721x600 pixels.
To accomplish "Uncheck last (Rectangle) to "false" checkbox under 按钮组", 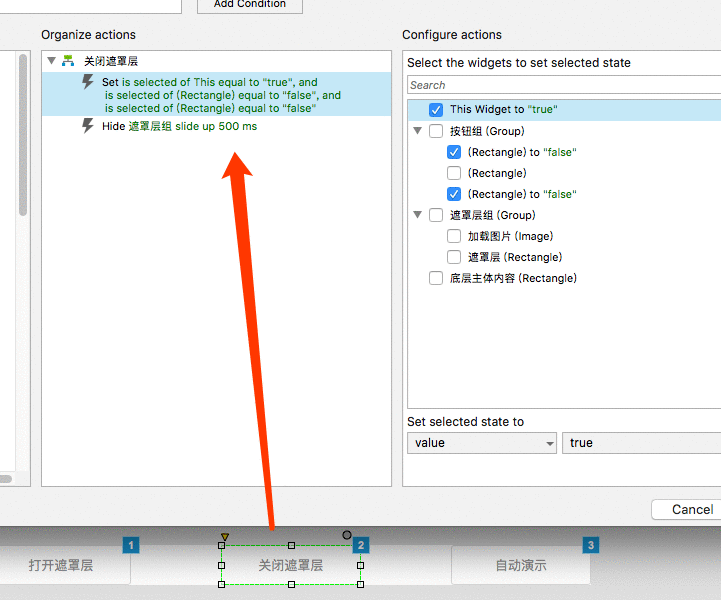I will pos(454,194).
